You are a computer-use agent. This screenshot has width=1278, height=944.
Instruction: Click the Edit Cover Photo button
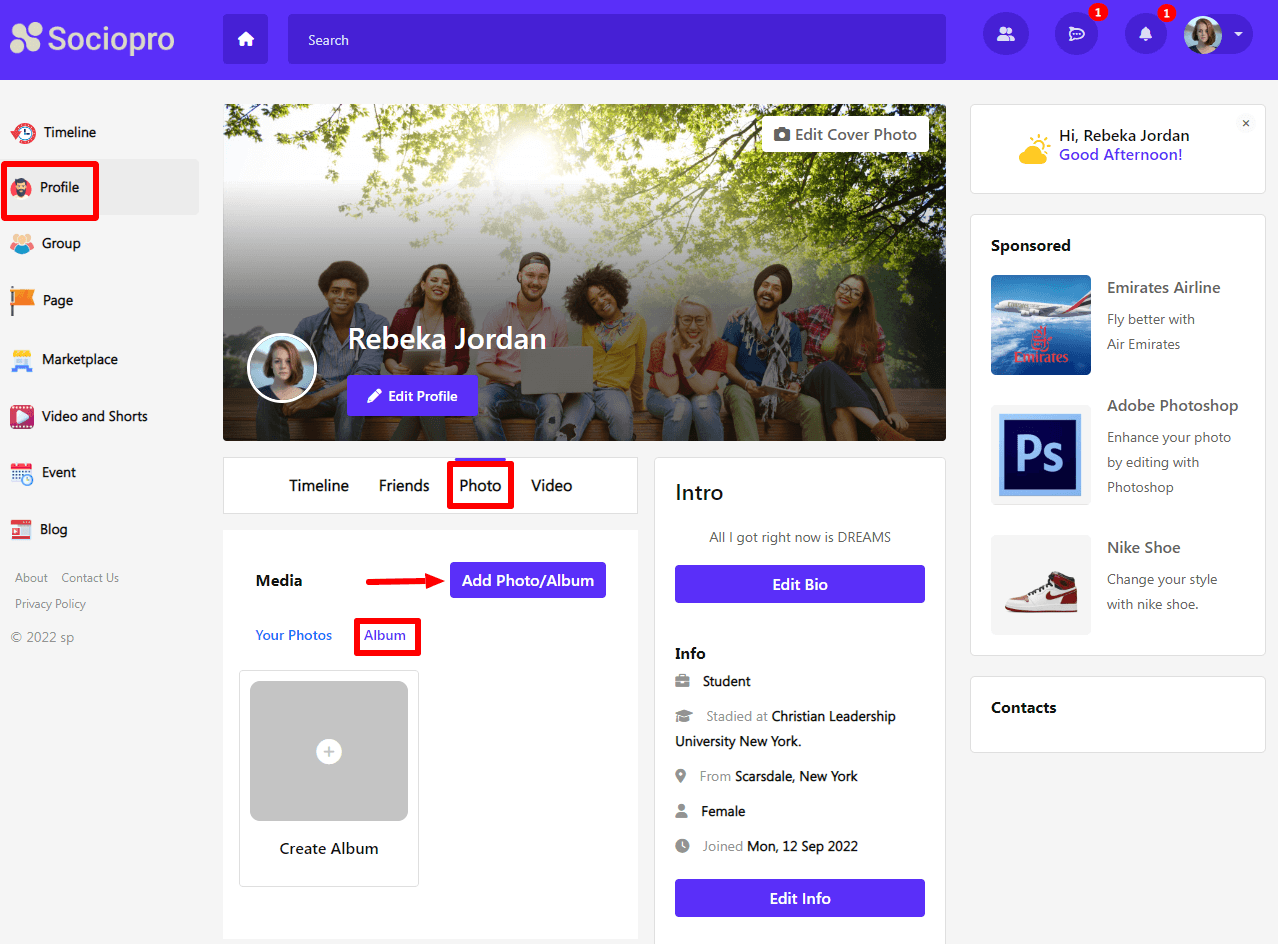click(x=845, y=134)
